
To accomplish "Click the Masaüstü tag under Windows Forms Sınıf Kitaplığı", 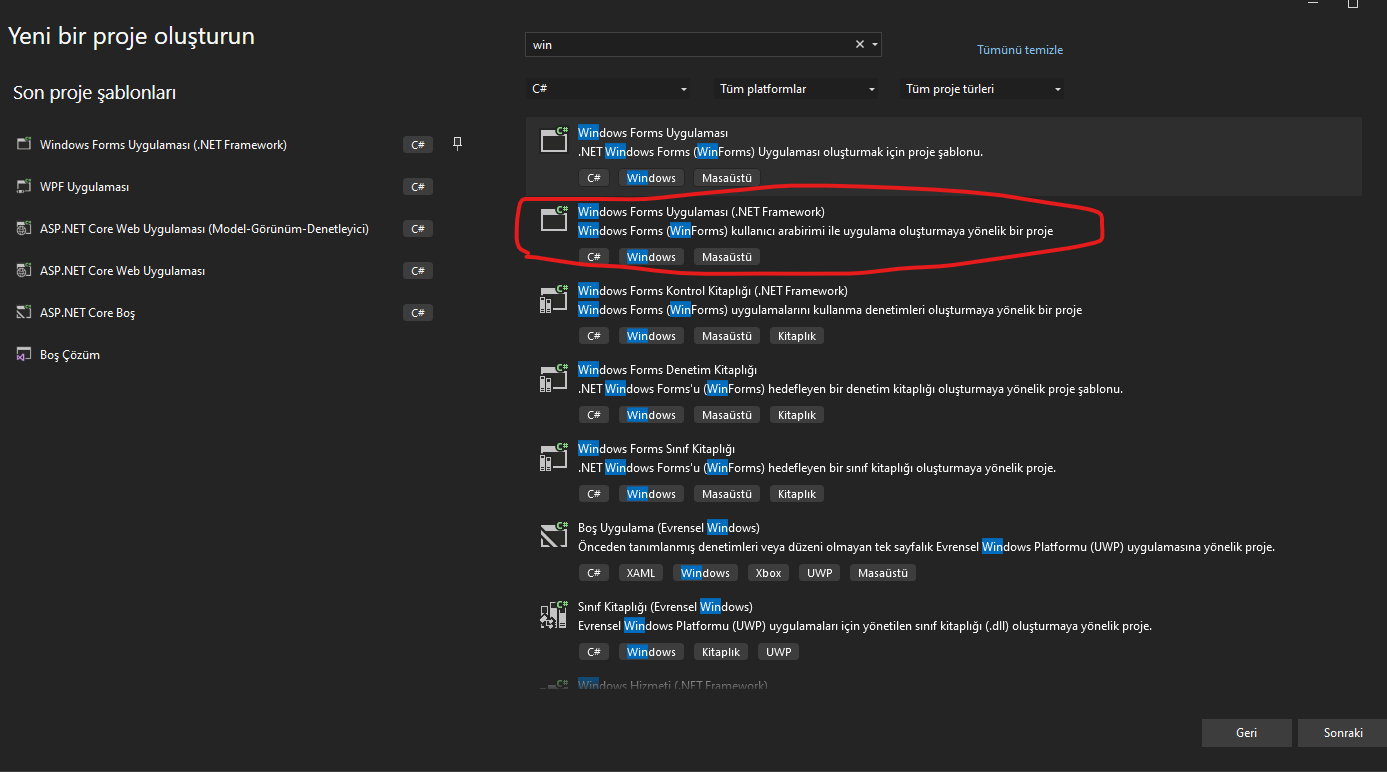I will 727,494.
